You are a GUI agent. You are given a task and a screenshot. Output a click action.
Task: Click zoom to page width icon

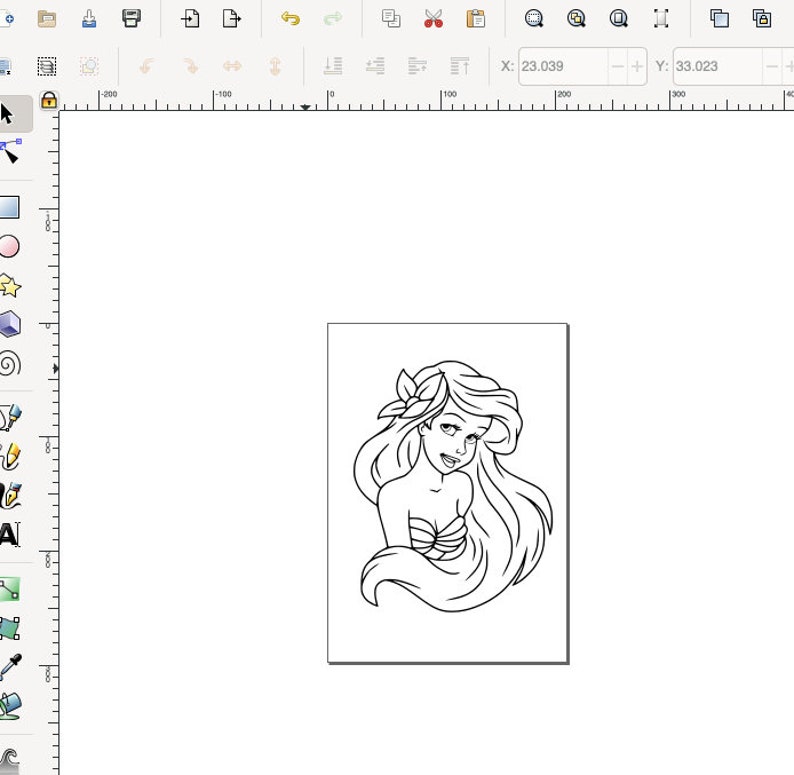tap(661, 19)
